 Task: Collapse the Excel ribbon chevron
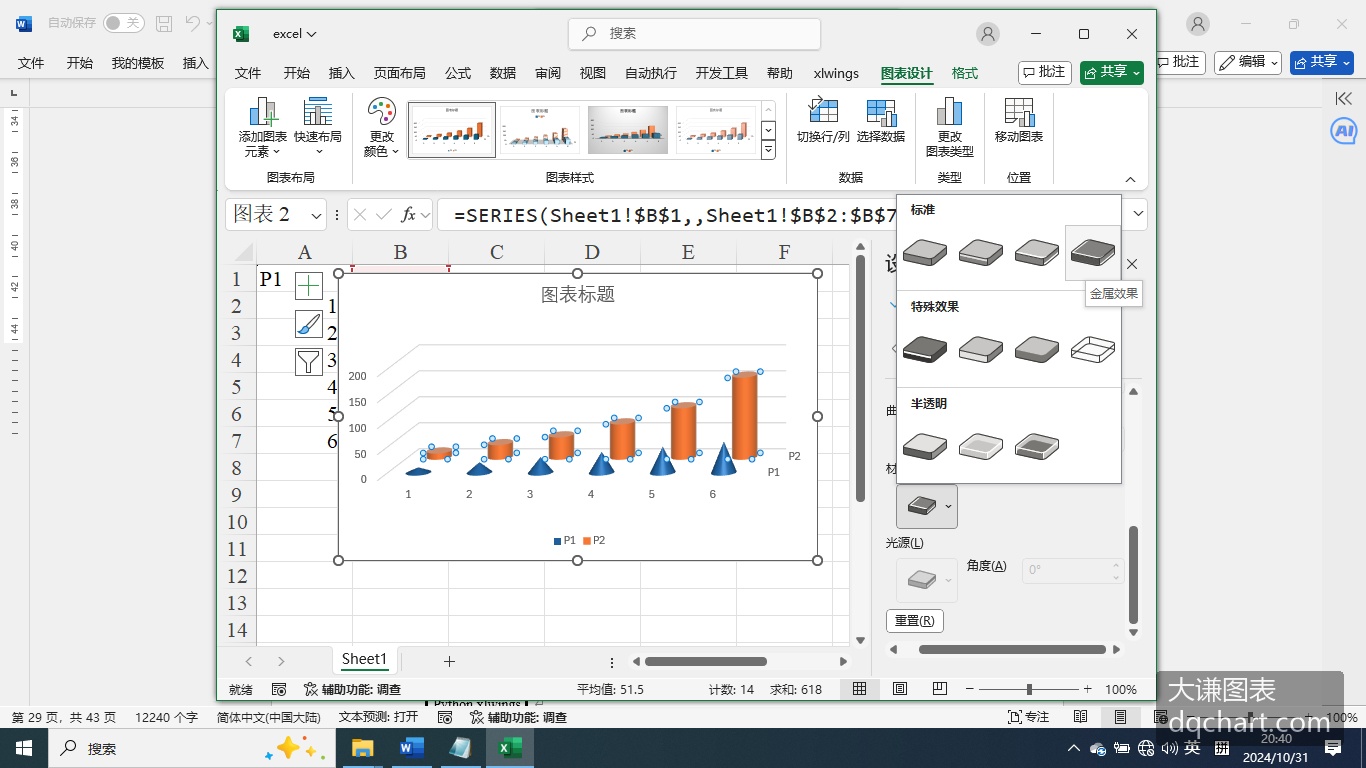(x=1130, y=179)
